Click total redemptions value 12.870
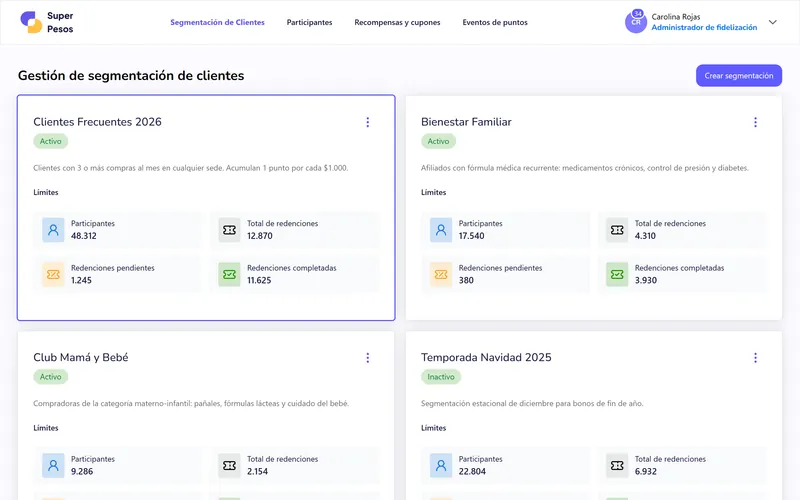 point(260,236)
